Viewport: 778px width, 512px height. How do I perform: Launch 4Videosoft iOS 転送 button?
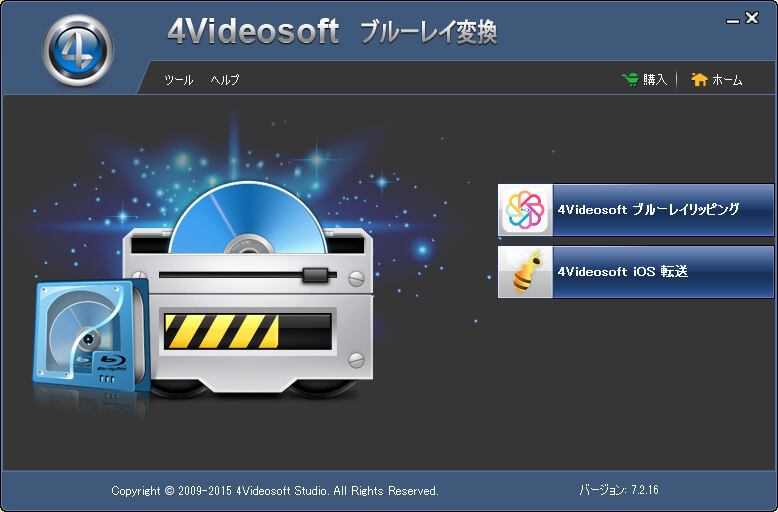[662, 272]
